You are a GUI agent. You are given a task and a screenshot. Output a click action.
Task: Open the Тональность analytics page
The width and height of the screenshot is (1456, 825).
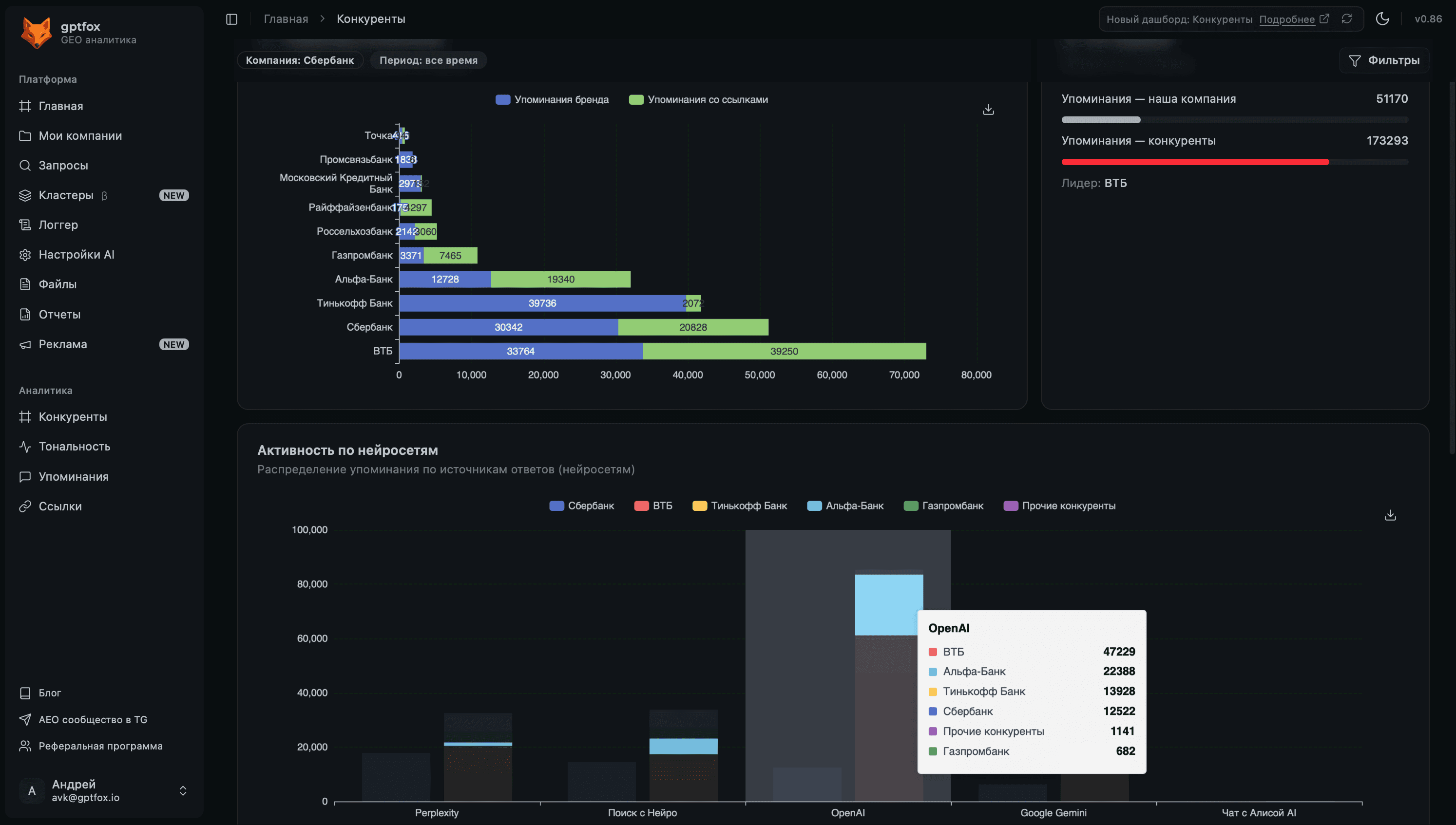click(x=74, y=447)
